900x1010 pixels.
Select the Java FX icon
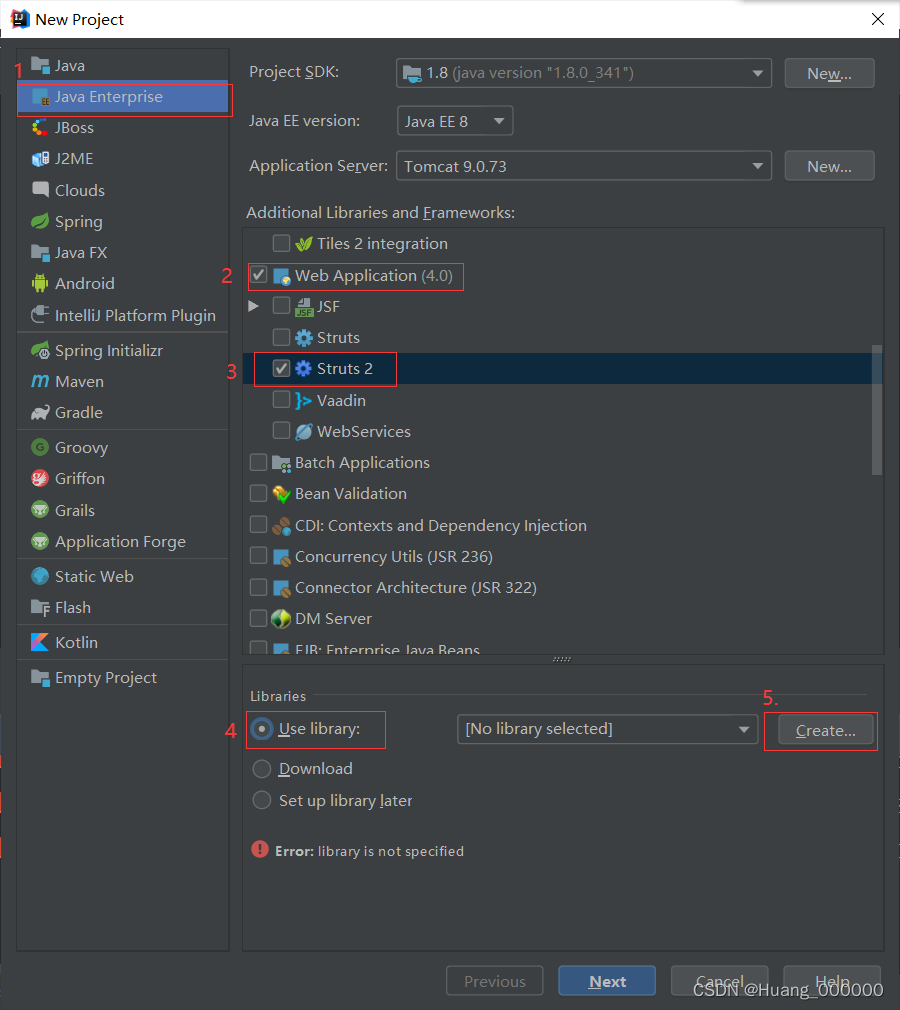[x=40, y=252]
